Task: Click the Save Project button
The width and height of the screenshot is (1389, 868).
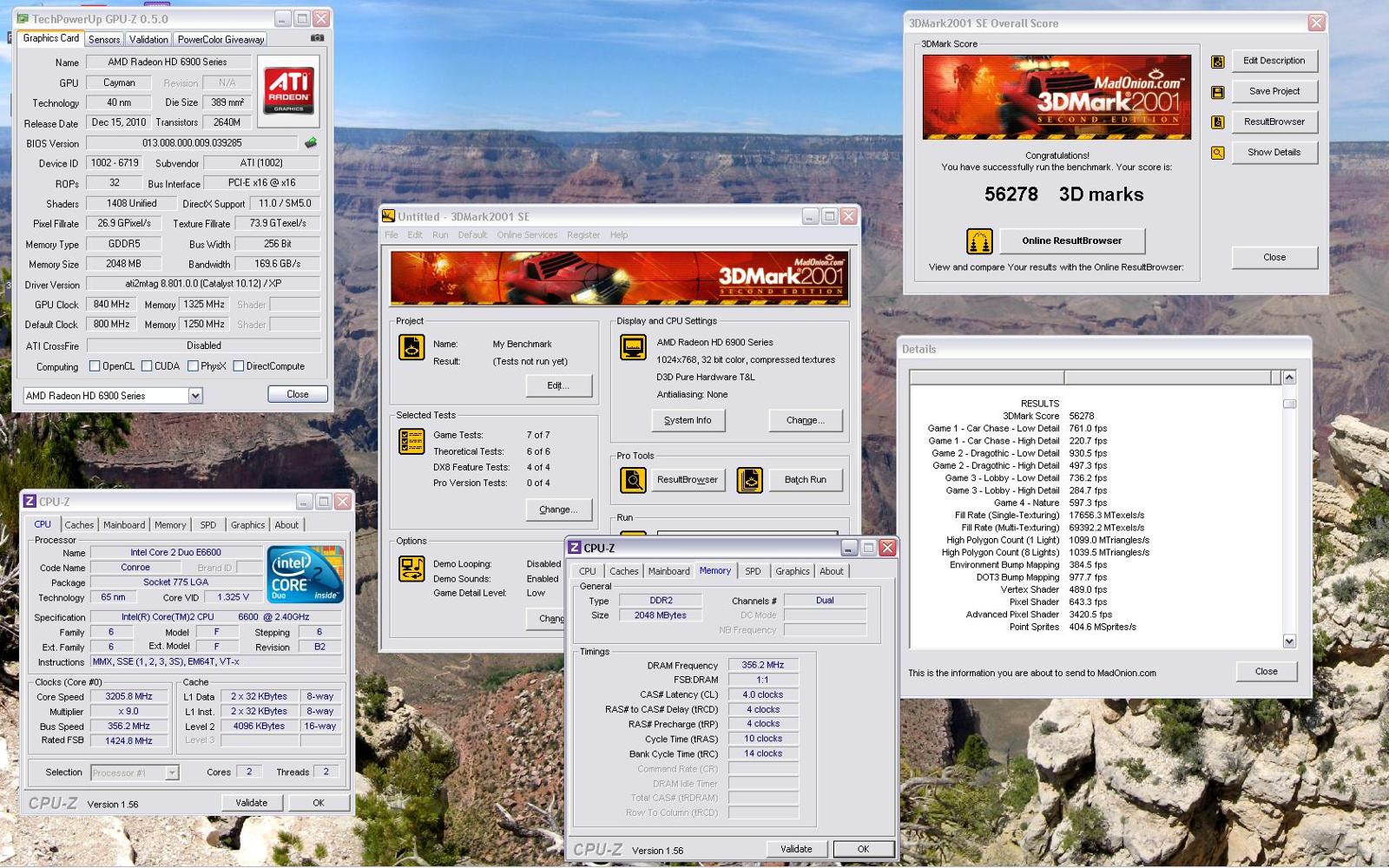Action: click(1274, 91)
